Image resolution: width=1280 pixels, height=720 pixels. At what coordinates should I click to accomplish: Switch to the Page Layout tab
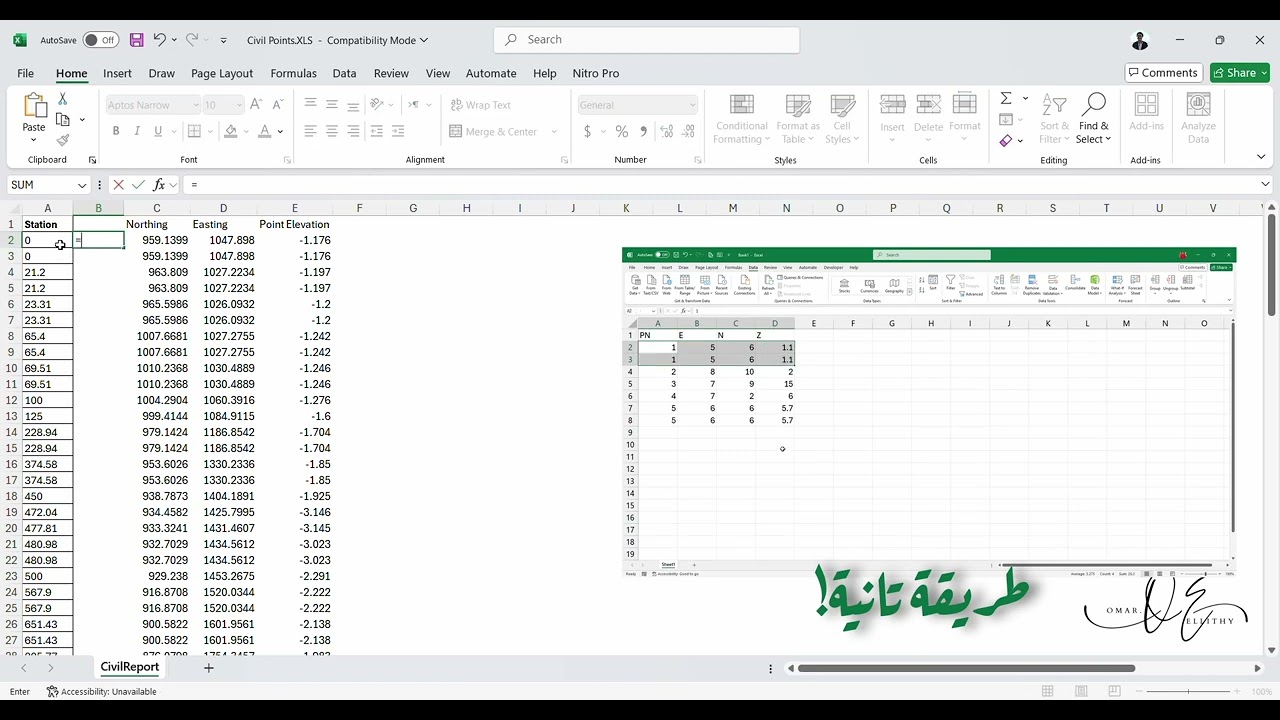pos(222,73)
